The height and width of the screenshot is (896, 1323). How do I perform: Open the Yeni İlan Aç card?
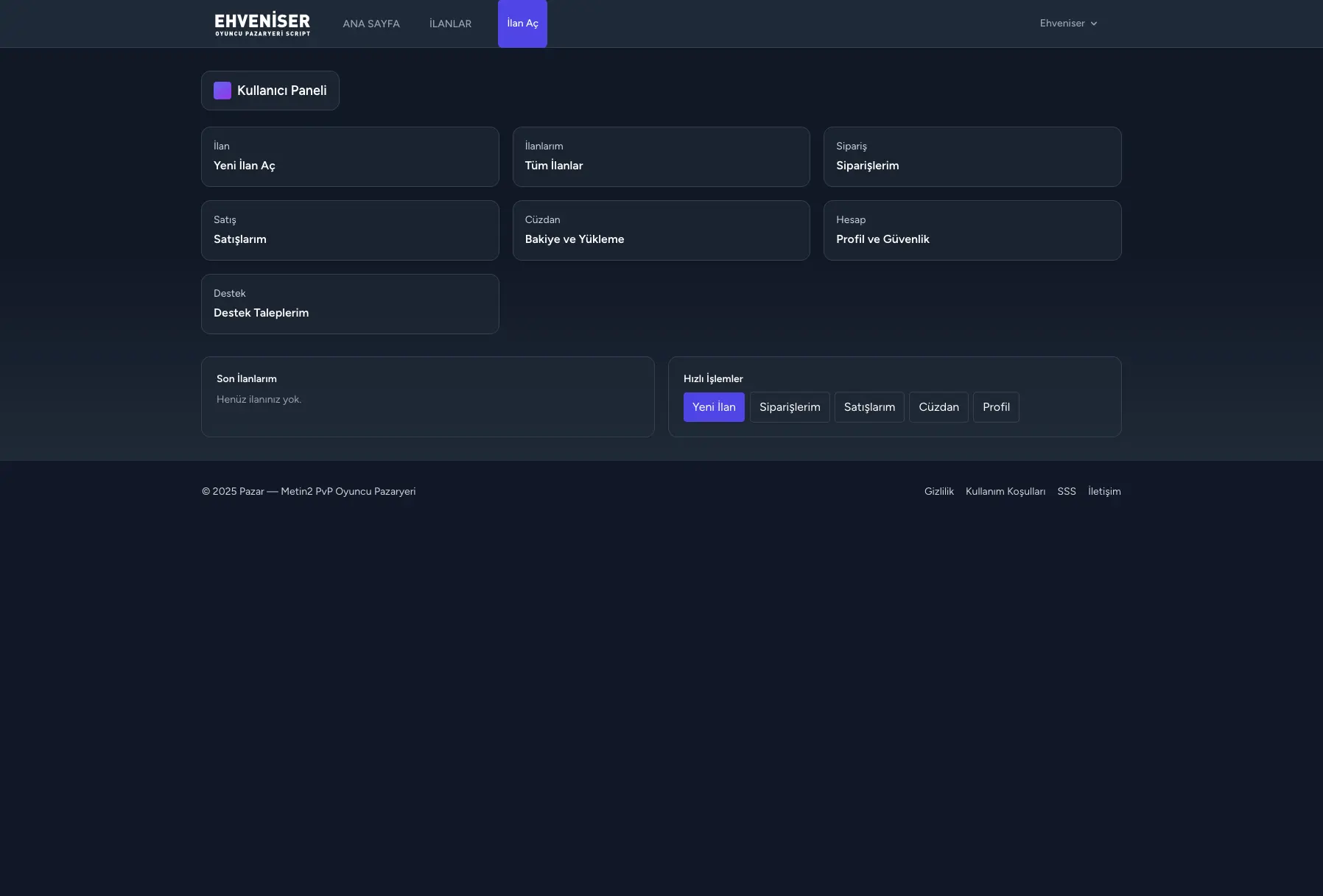point(350,157)
